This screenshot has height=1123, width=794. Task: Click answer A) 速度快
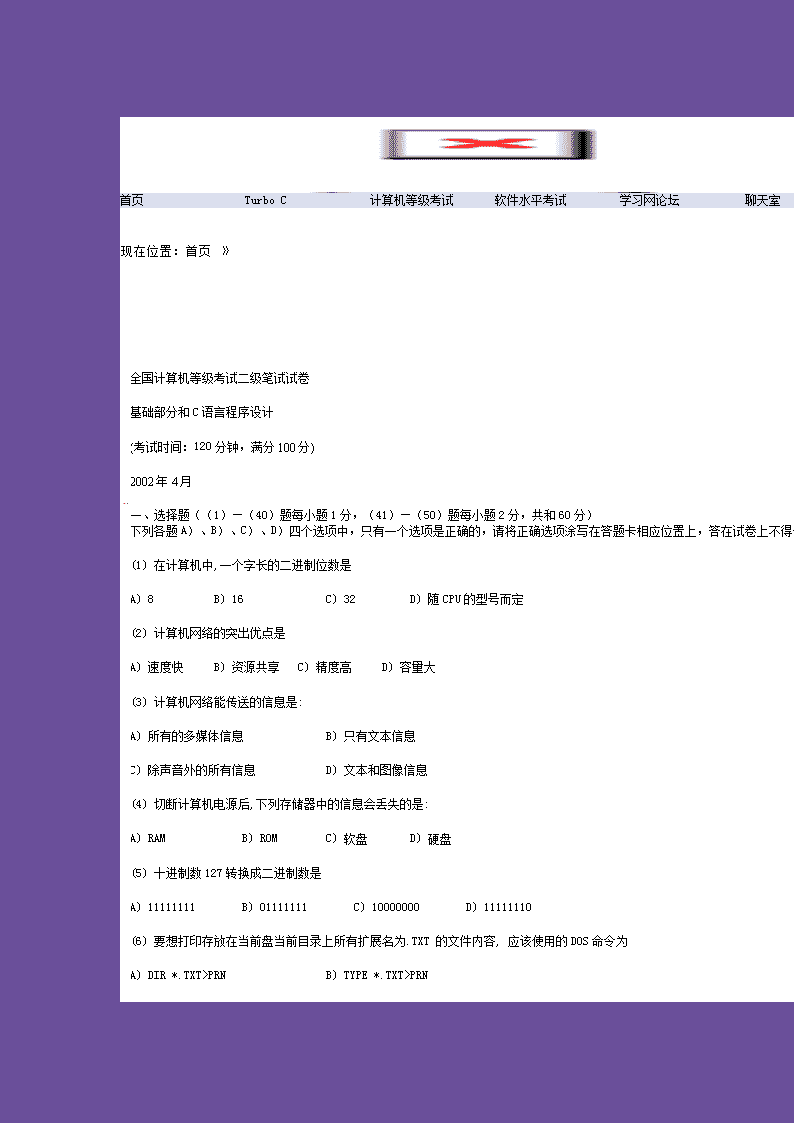click(x=156, y=667)
